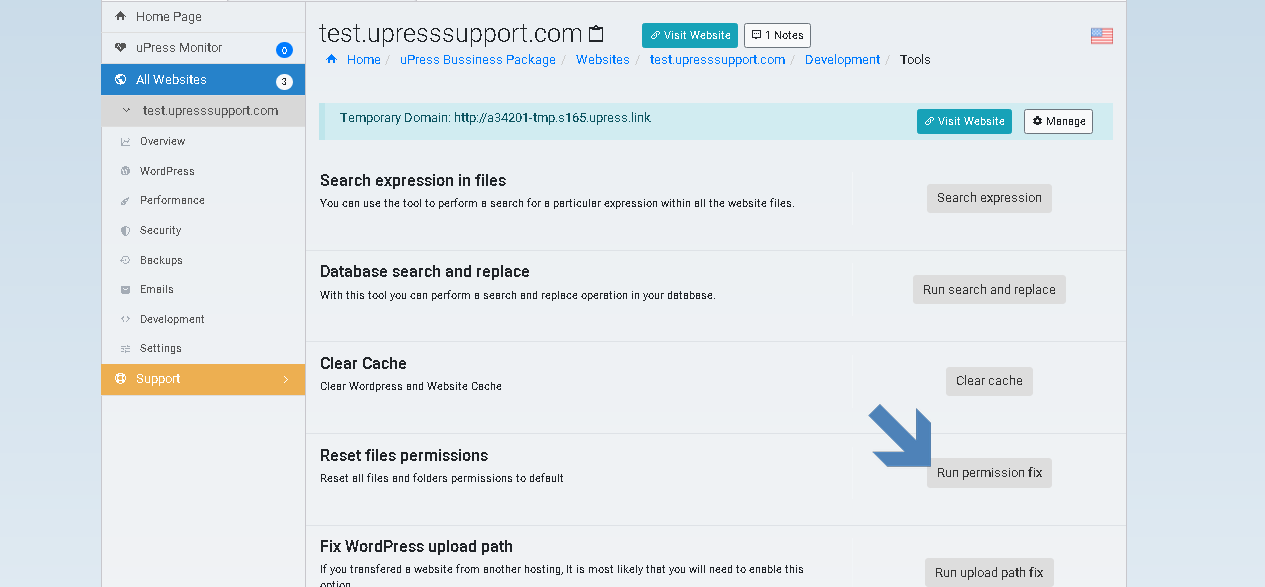This screenshot has width=1265, height=587.
Task: Click the US flag language icon
Action: (1102, 36)
